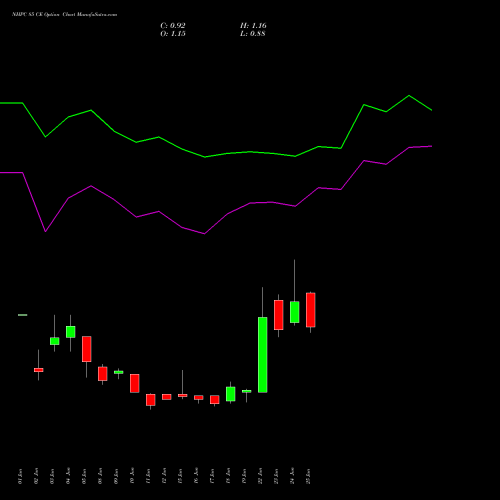Select the high value H: 1.16
500x500 pixels.
pyautogui.click(x=253, y=26)
